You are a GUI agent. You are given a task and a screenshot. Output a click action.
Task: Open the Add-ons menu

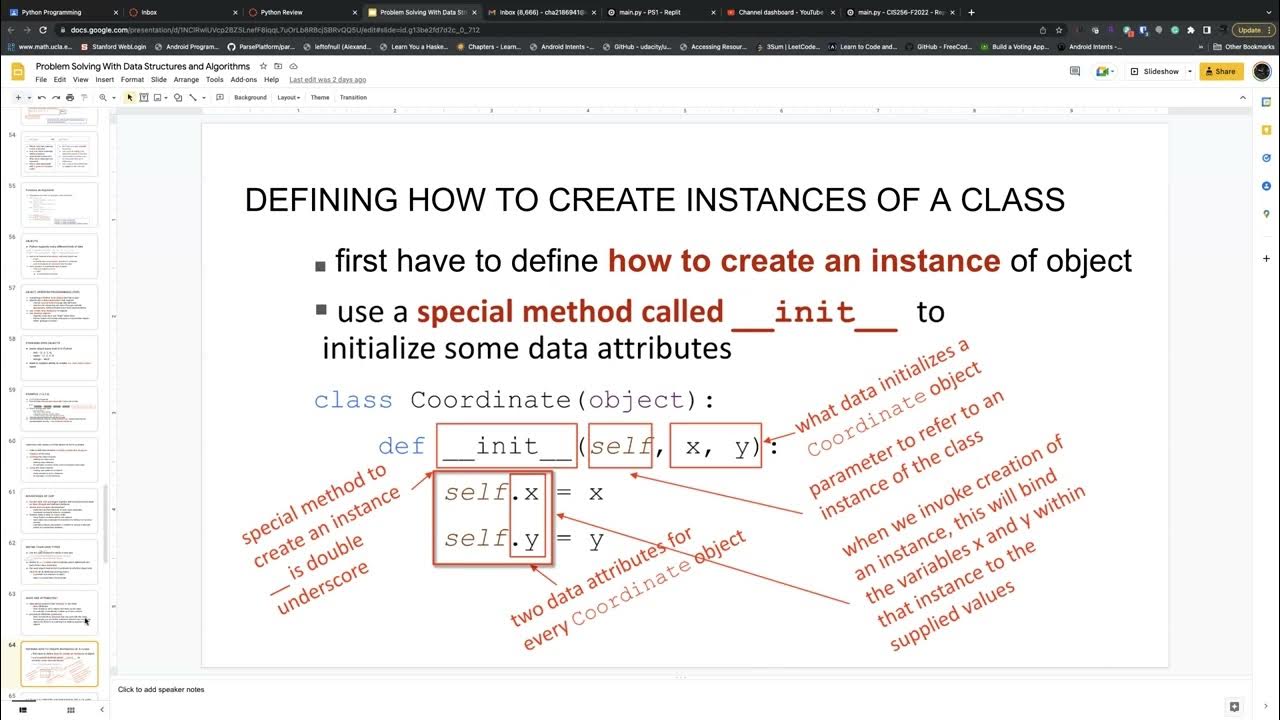click(x=243, y=79)
